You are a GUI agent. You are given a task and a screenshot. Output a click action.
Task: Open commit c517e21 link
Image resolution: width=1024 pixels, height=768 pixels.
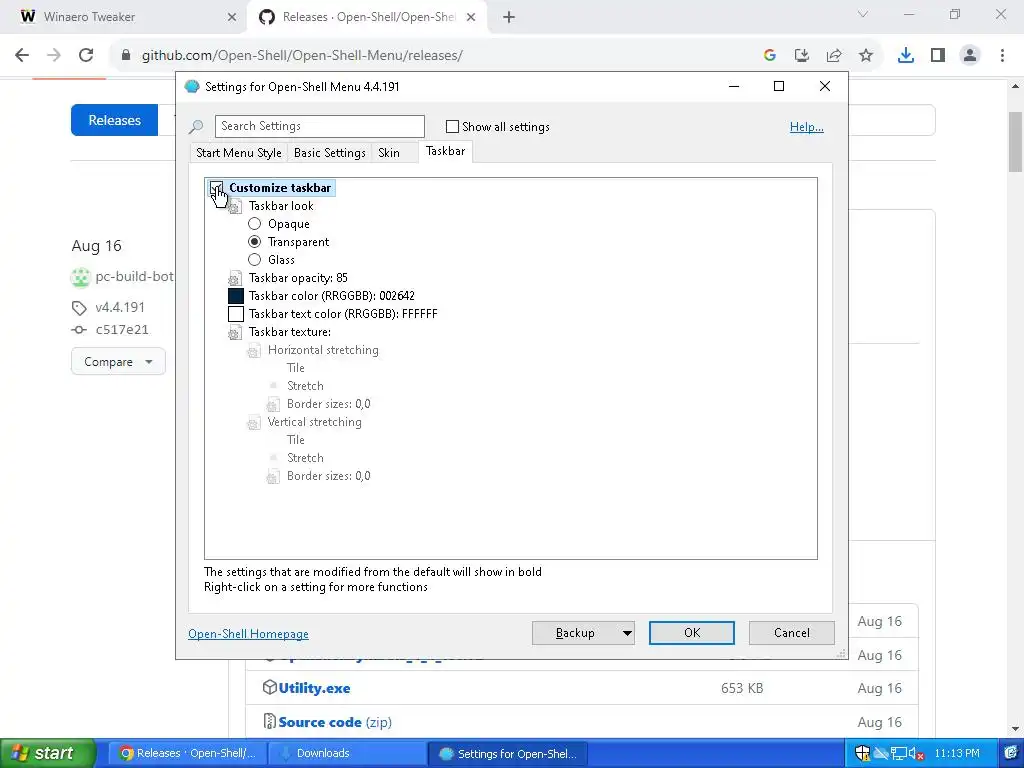coord(122,330)
